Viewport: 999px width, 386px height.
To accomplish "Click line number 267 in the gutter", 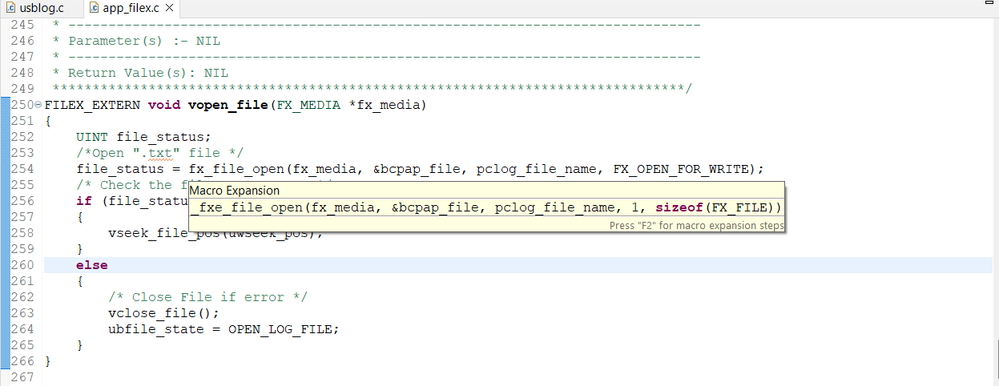I will (23, 377).
